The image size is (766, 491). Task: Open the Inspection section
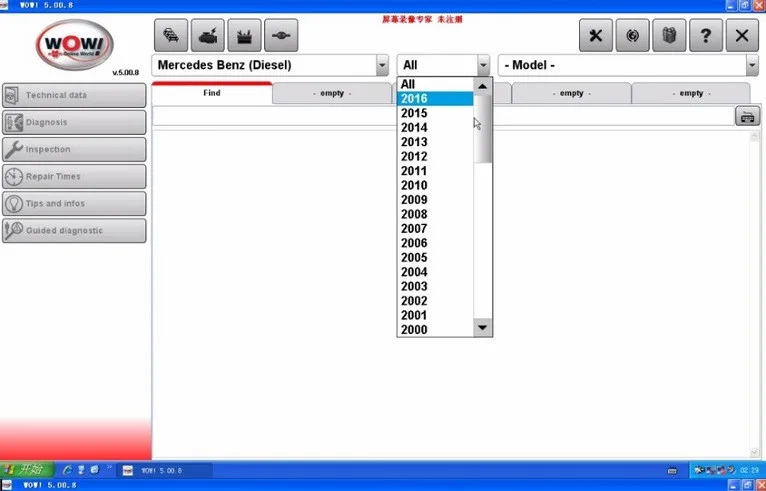point(74,149)
